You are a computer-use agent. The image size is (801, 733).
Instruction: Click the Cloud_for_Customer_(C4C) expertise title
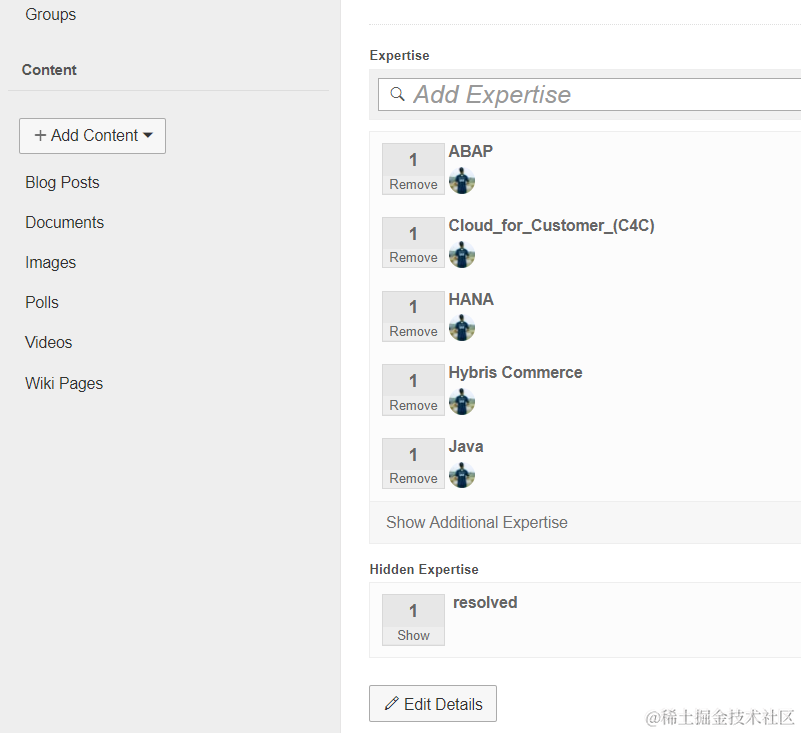(x=551, y=225)
